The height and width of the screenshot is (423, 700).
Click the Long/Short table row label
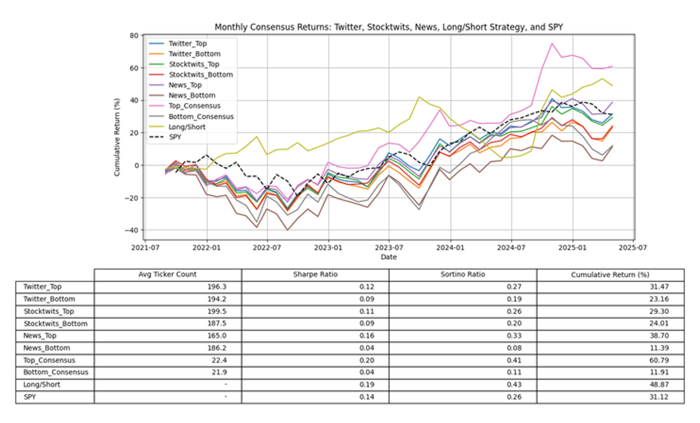pyautogui.click(x=42, y=385)
